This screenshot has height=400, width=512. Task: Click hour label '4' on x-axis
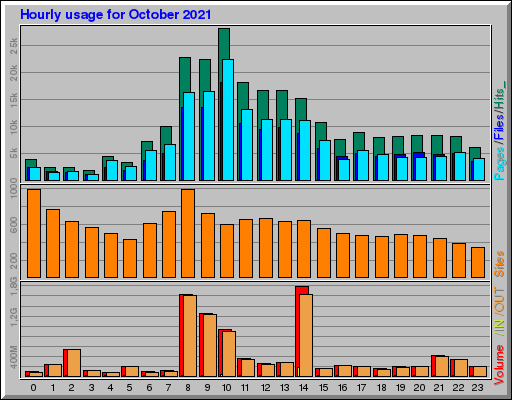(110, 388)
